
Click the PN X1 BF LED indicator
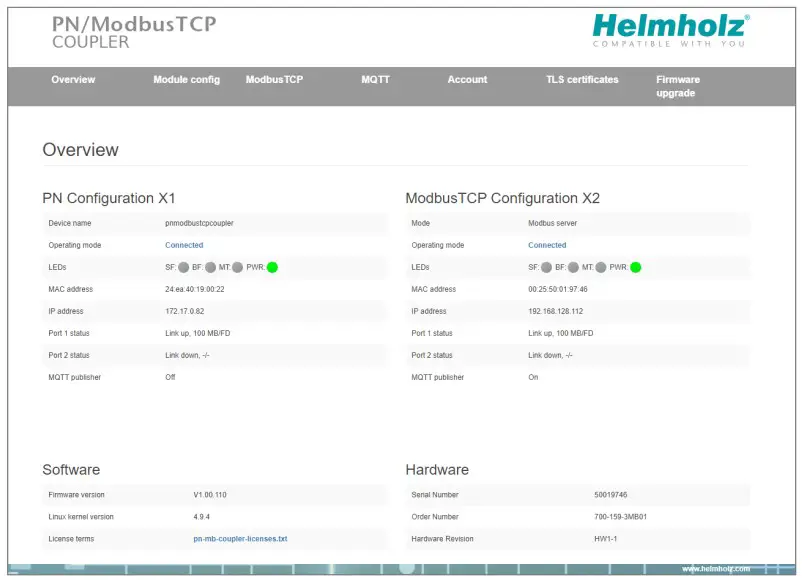[x=211, y=267]
